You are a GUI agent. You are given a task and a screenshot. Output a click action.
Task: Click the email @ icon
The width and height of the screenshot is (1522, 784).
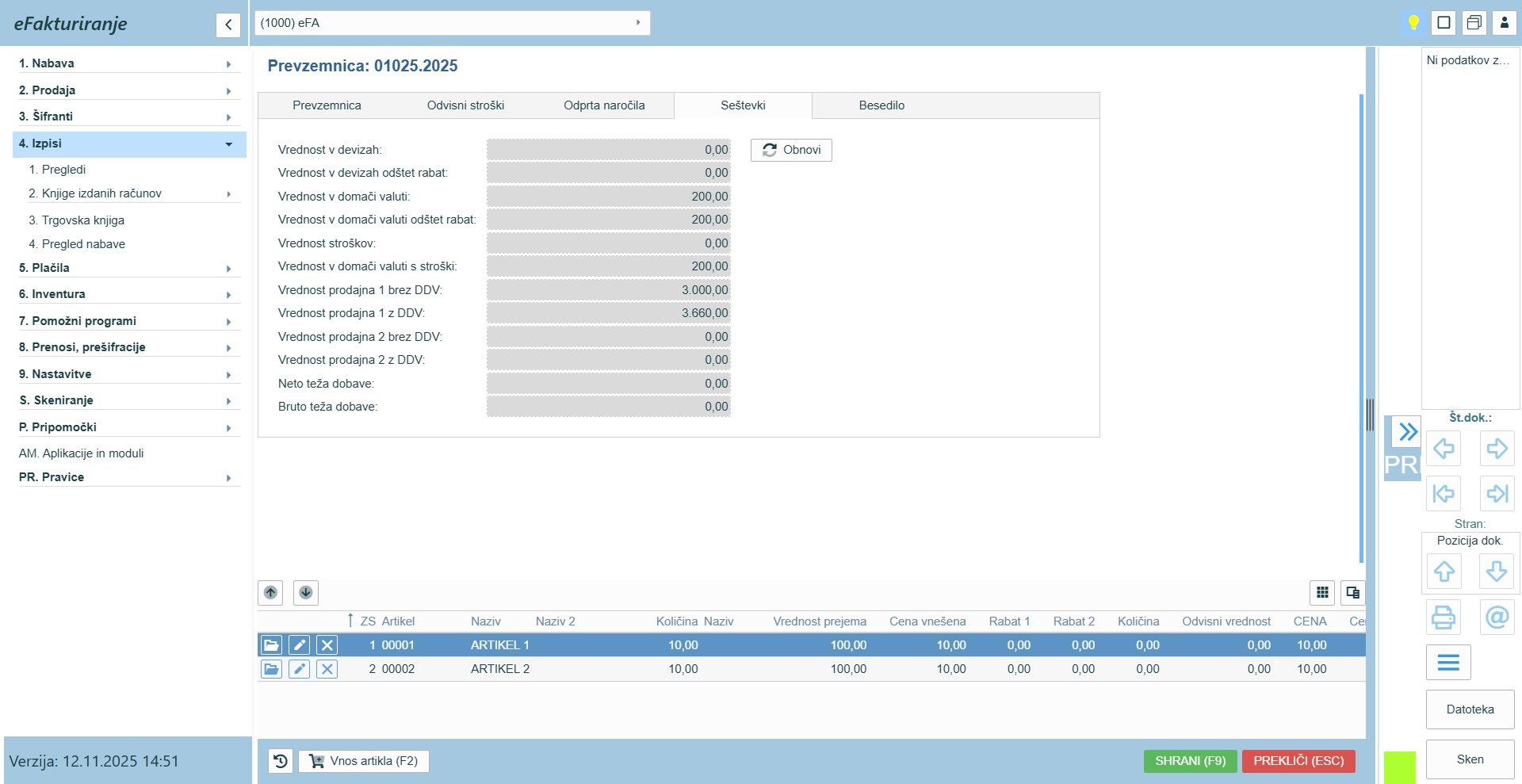[x=1497, y=617]
